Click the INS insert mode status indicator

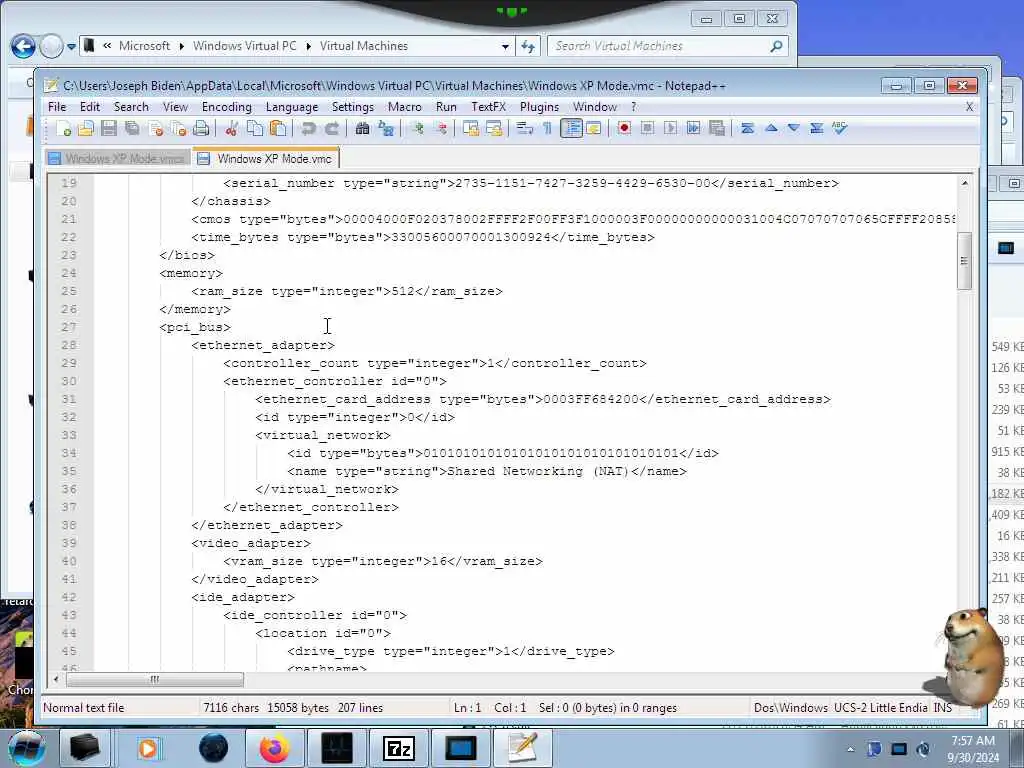pyautogui.click(x=943, y=707)
